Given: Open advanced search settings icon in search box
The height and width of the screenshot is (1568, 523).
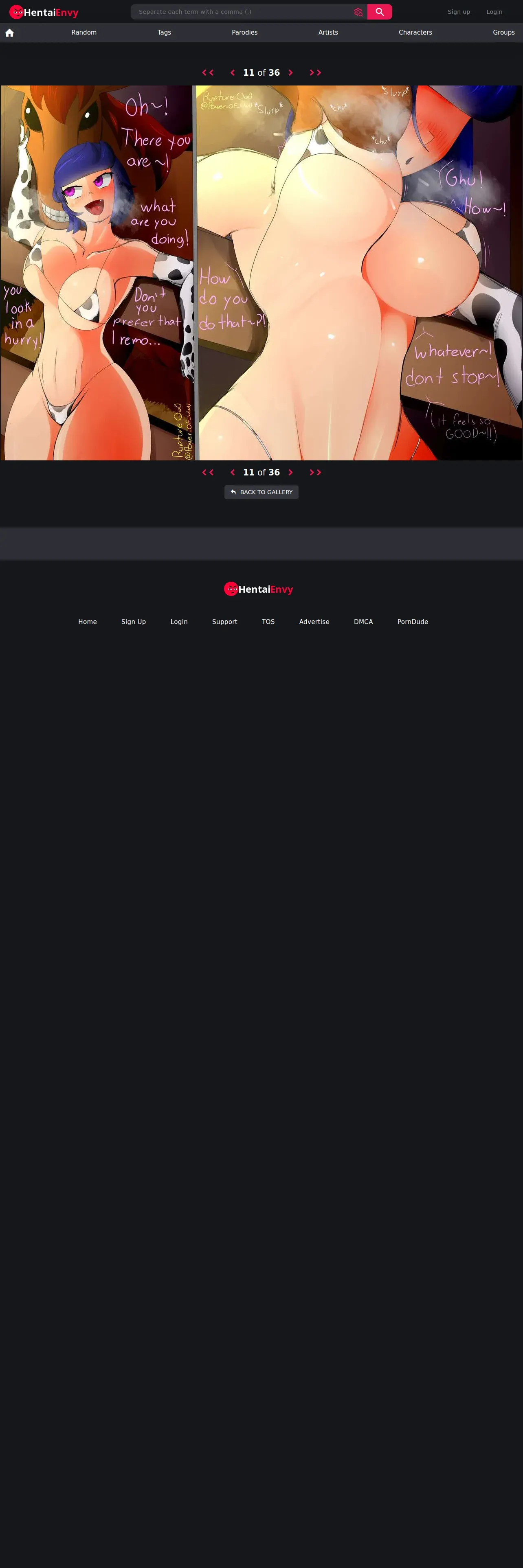Looking at the screenshot, I should [x=358, y=11].
